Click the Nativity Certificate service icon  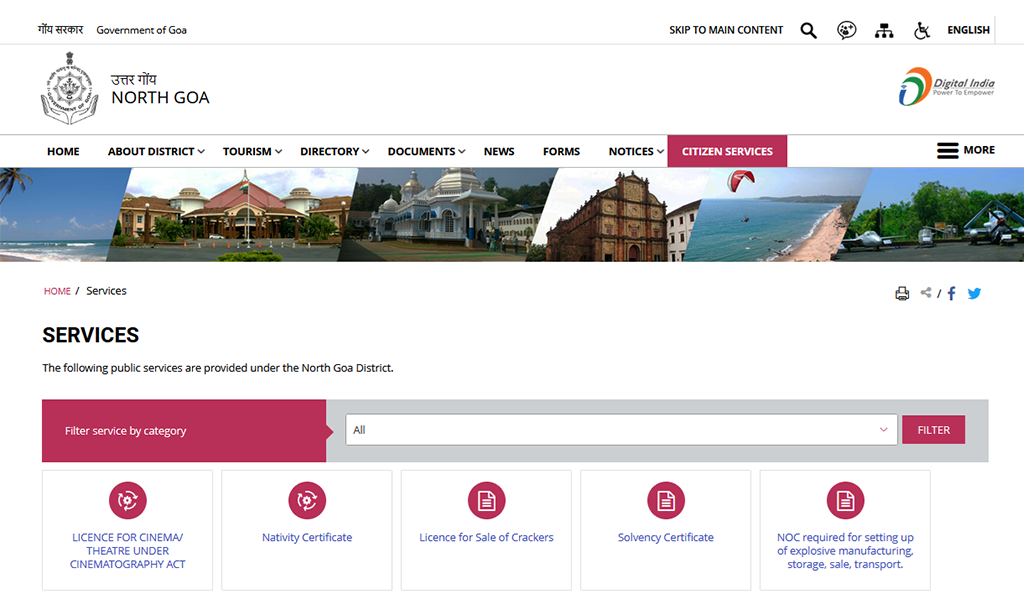point(306,500)
